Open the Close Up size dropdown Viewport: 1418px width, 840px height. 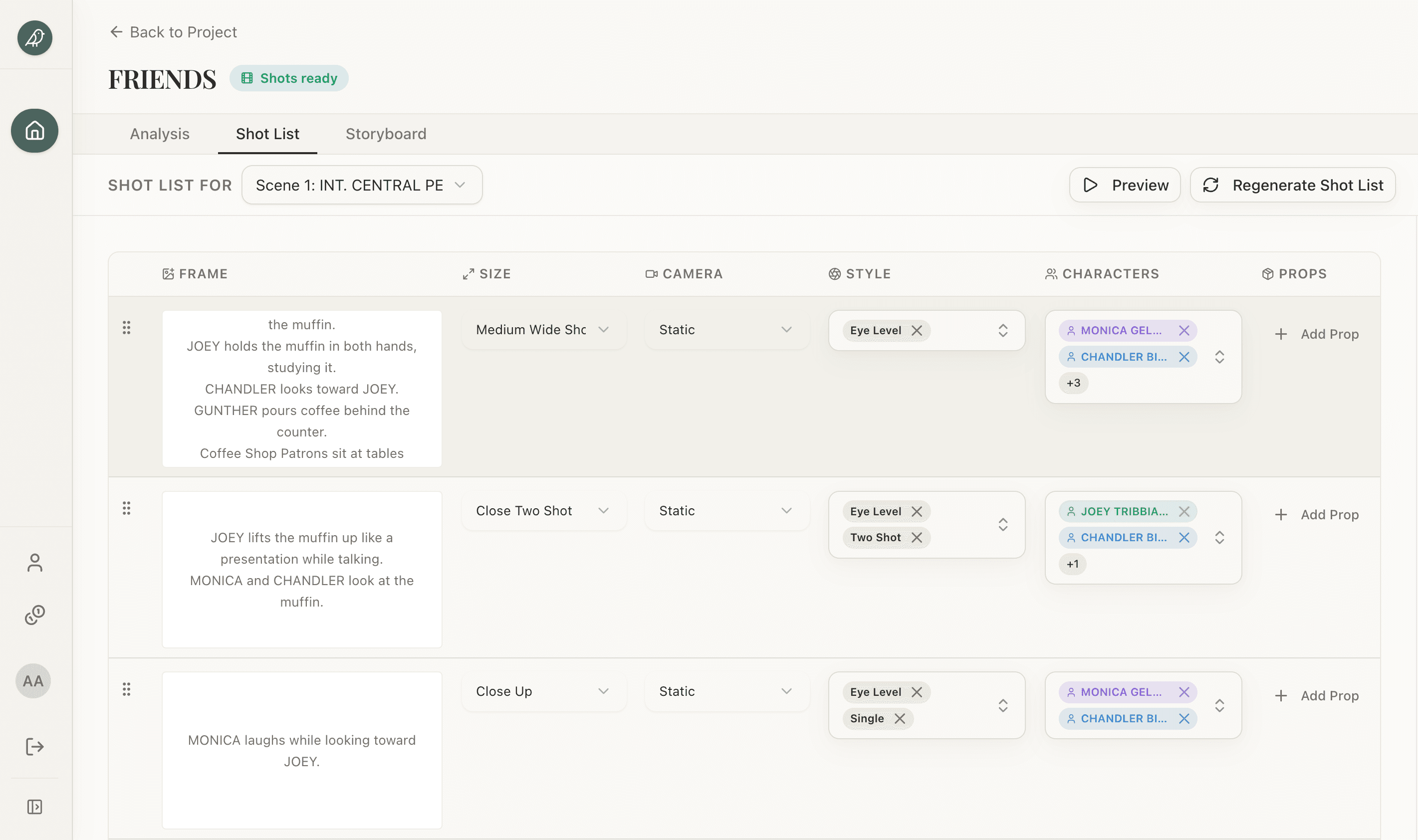(543, 692)
